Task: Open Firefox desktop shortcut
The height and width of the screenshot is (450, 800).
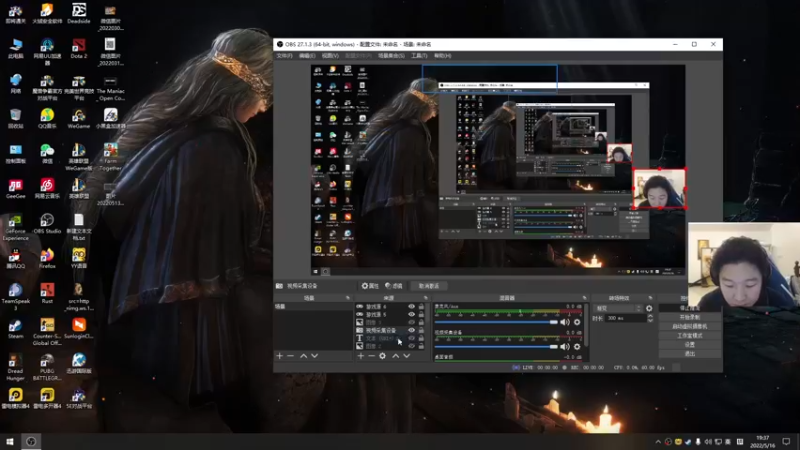Action: coord(47,258)
